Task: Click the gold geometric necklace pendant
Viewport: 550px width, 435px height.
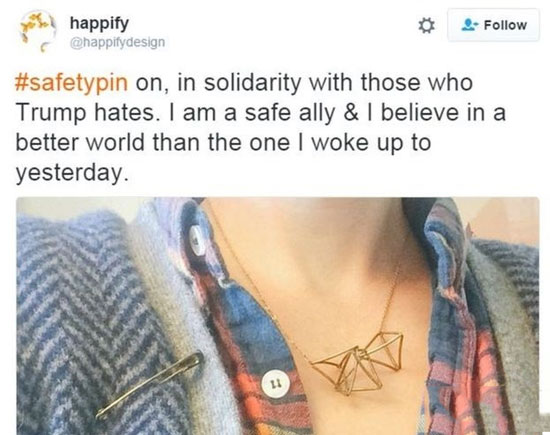Action: [358, 363]
